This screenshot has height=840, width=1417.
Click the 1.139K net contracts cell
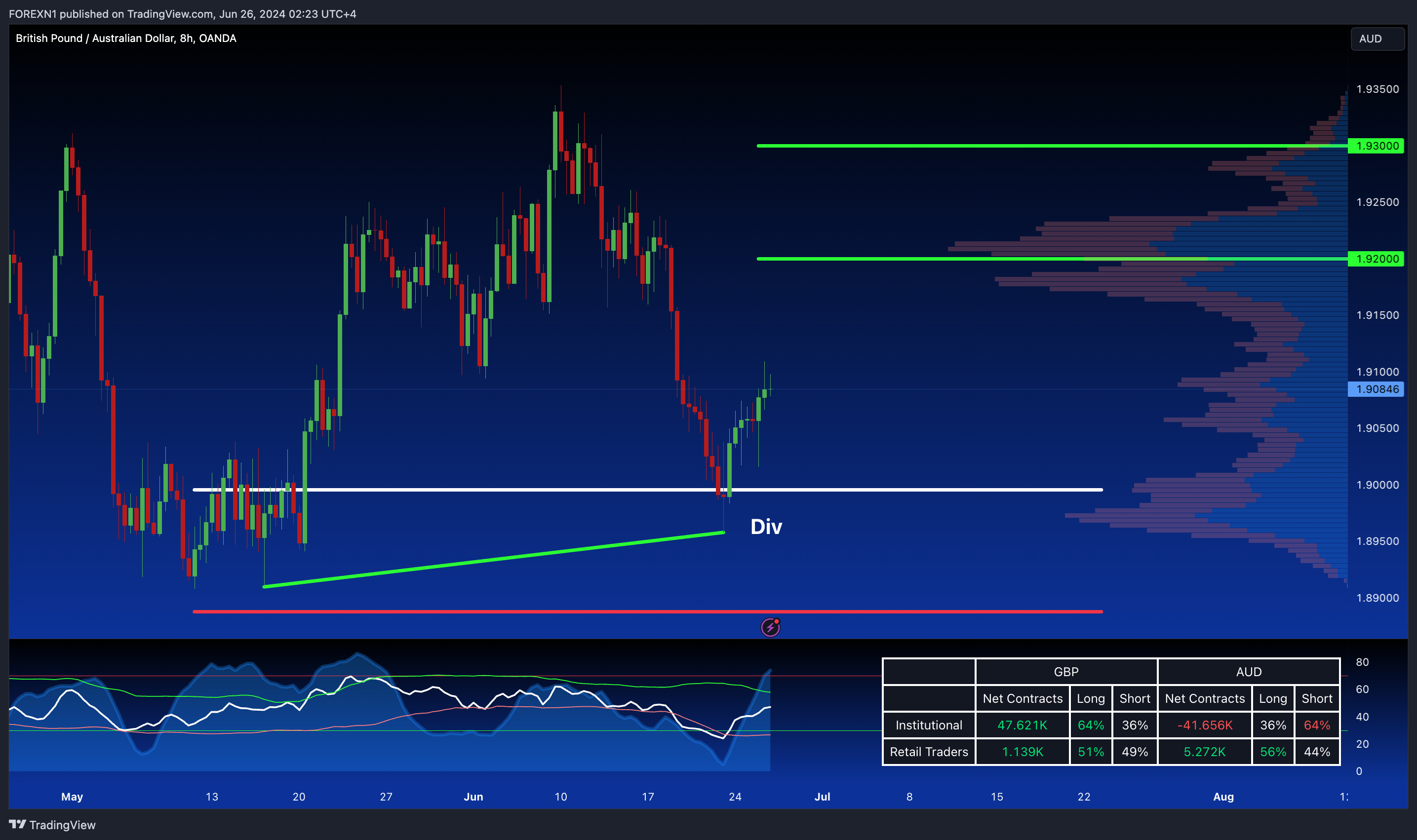pyautogui.click(x=1023, y=752)
